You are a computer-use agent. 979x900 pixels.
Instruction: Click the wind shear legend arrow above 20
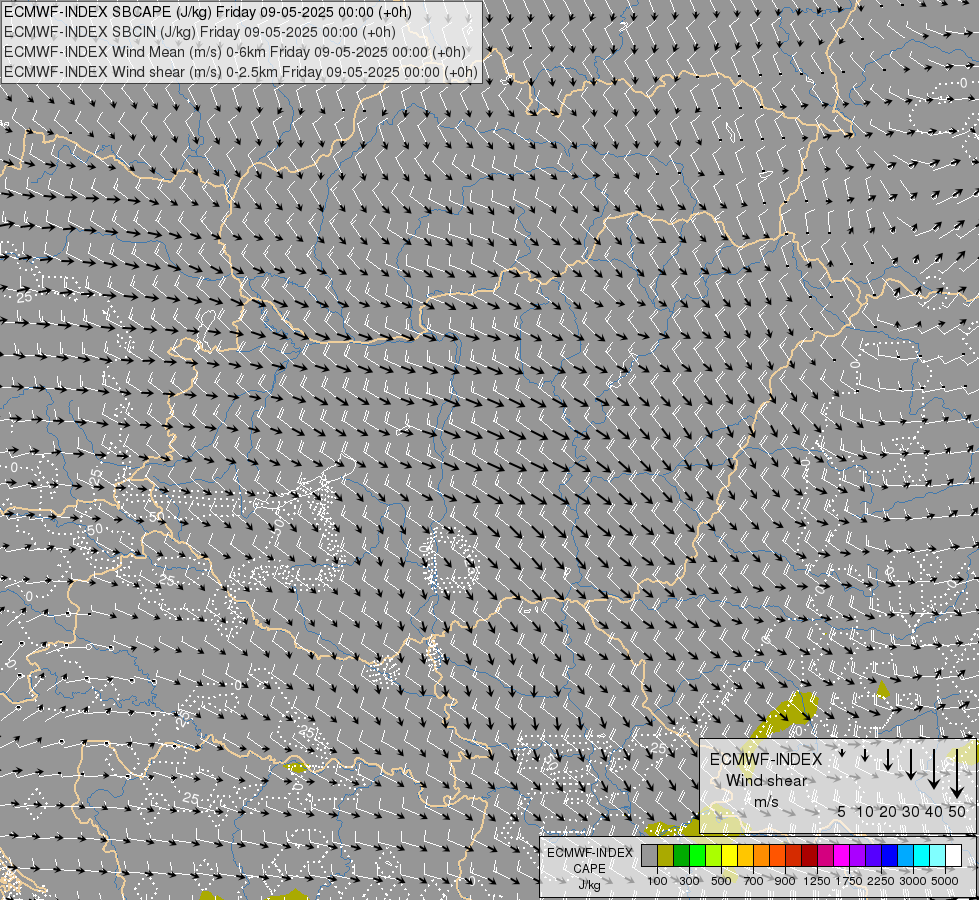(888, 759)
